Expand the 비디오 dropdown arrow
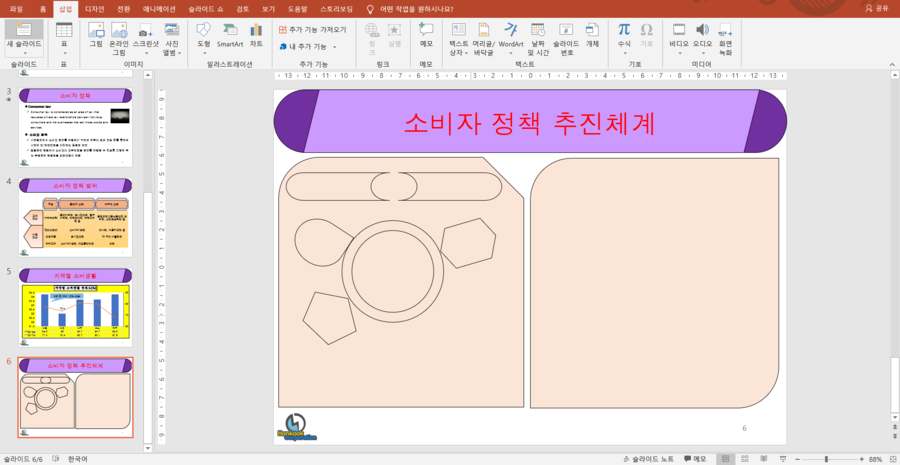 point(680,53)
